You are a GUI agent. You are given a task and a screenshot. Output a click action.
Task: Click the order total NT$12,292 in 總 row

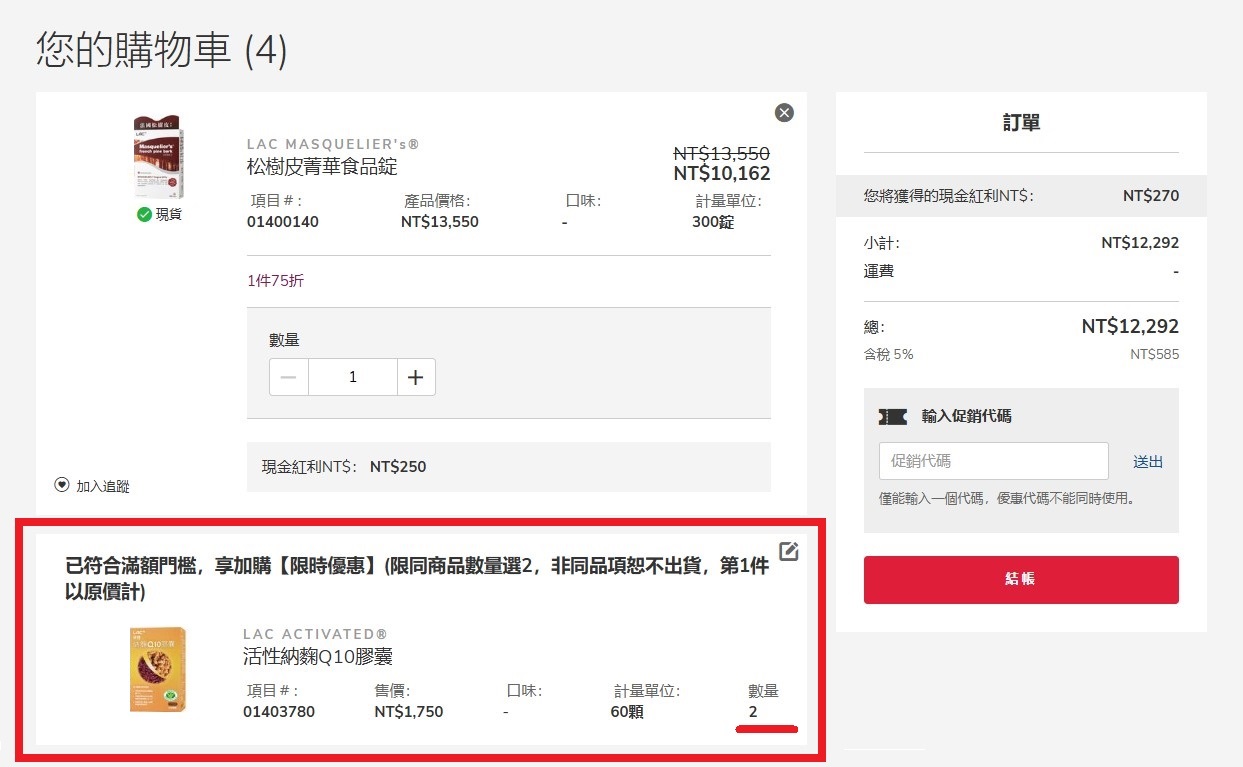(x=1130, y=326)
